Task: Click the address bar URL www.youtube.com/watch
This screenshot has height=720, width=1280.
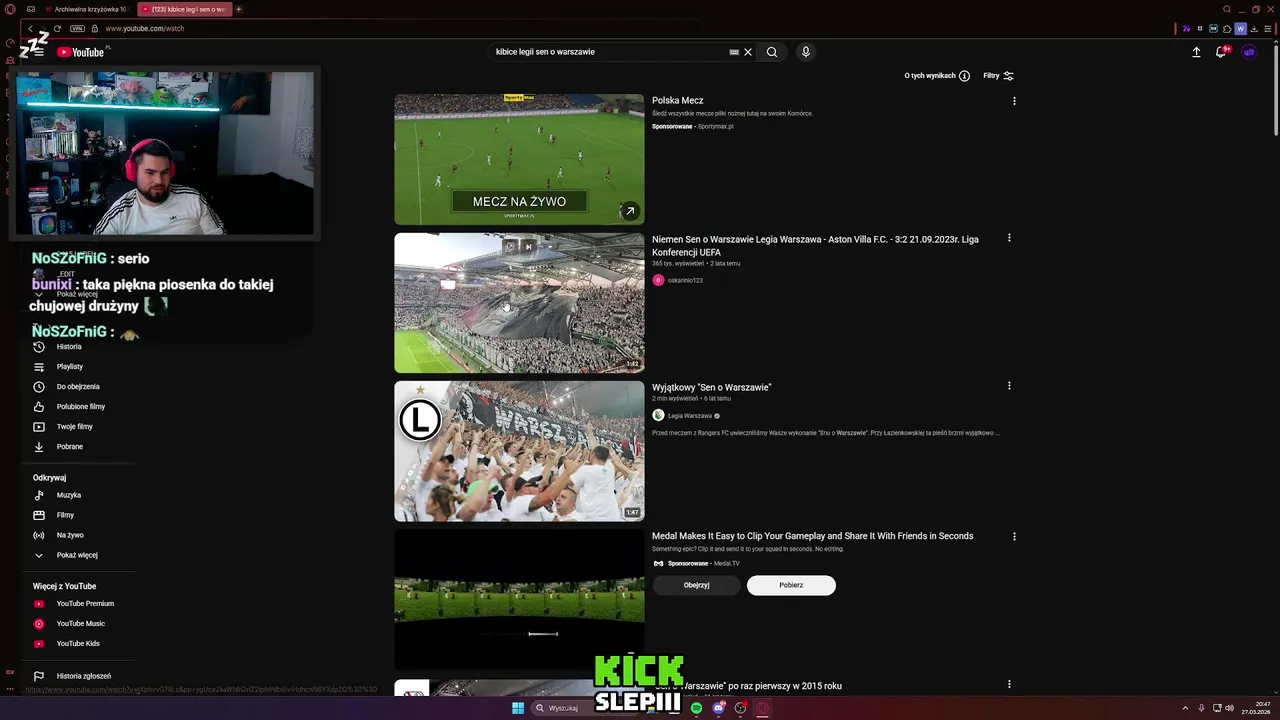Action: click(x=145, y=29)
